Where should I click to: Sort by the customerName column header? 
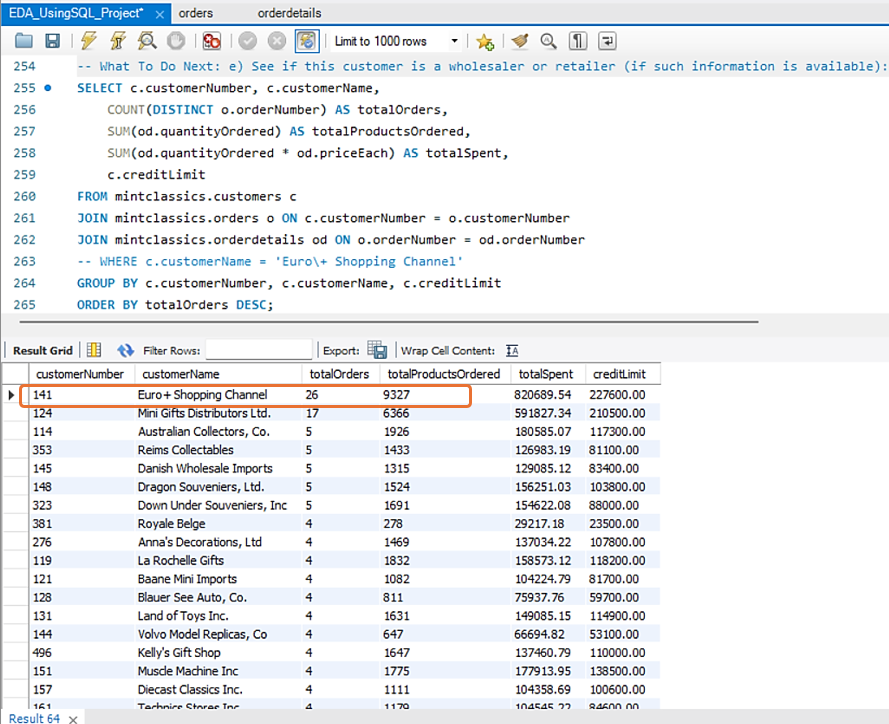click(218, 374)
